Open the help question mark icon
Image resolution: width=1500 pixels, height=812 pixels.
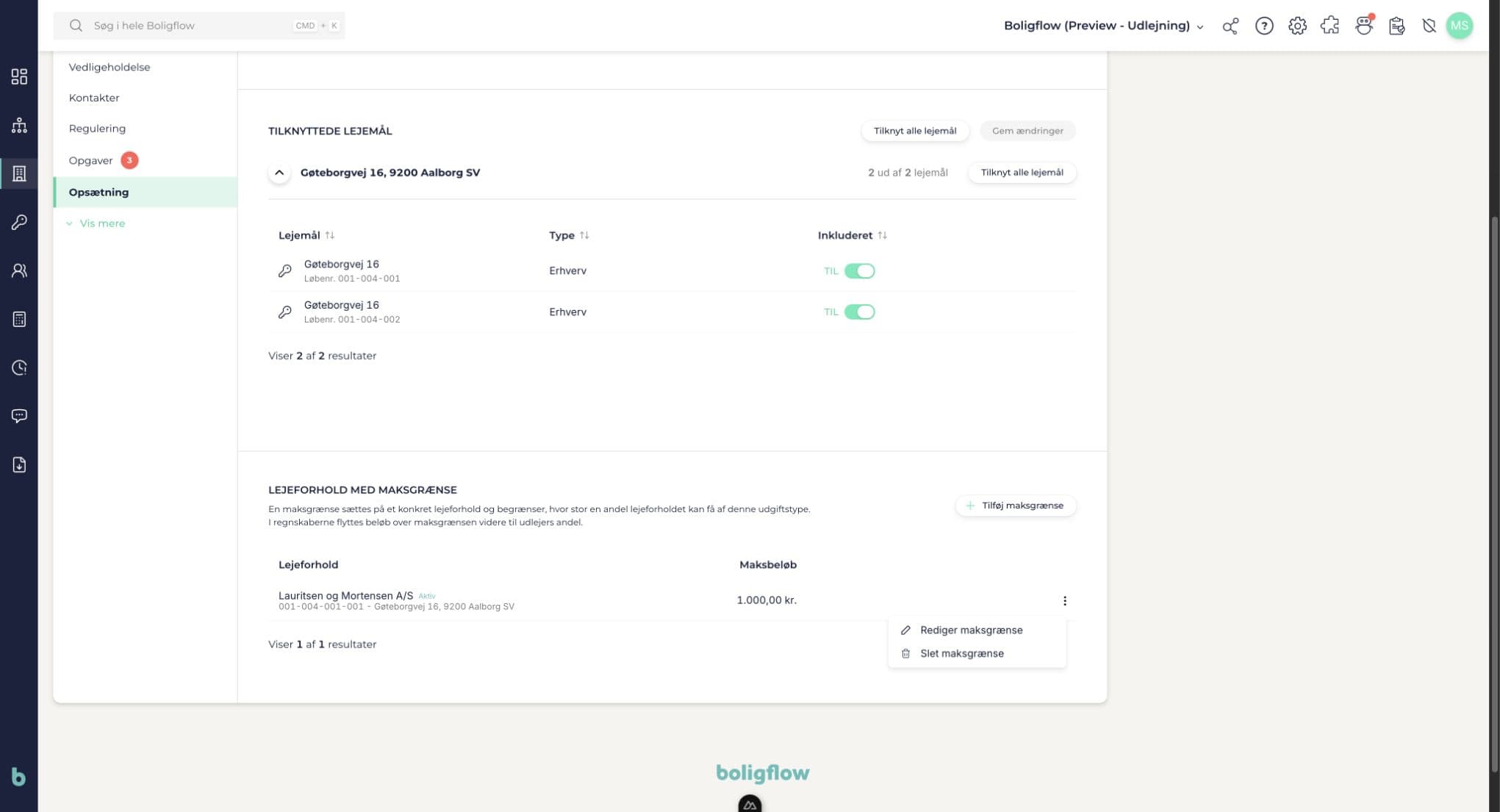pos(1264,26)
